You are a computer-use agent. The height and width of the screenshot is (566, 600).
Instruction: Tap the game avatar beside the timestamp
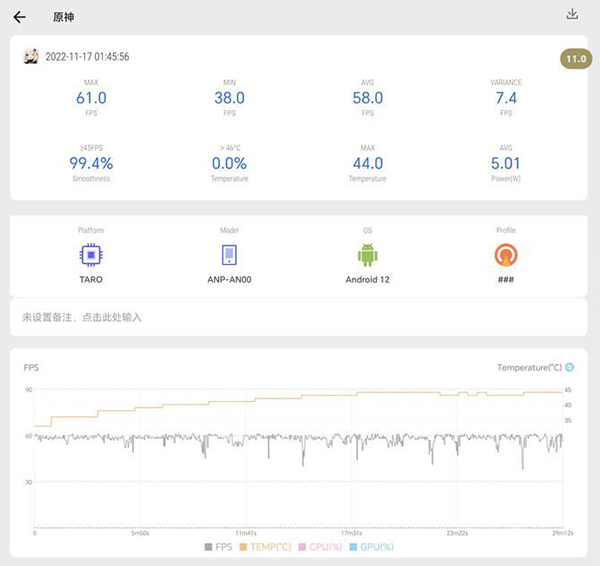coord(31,57)
